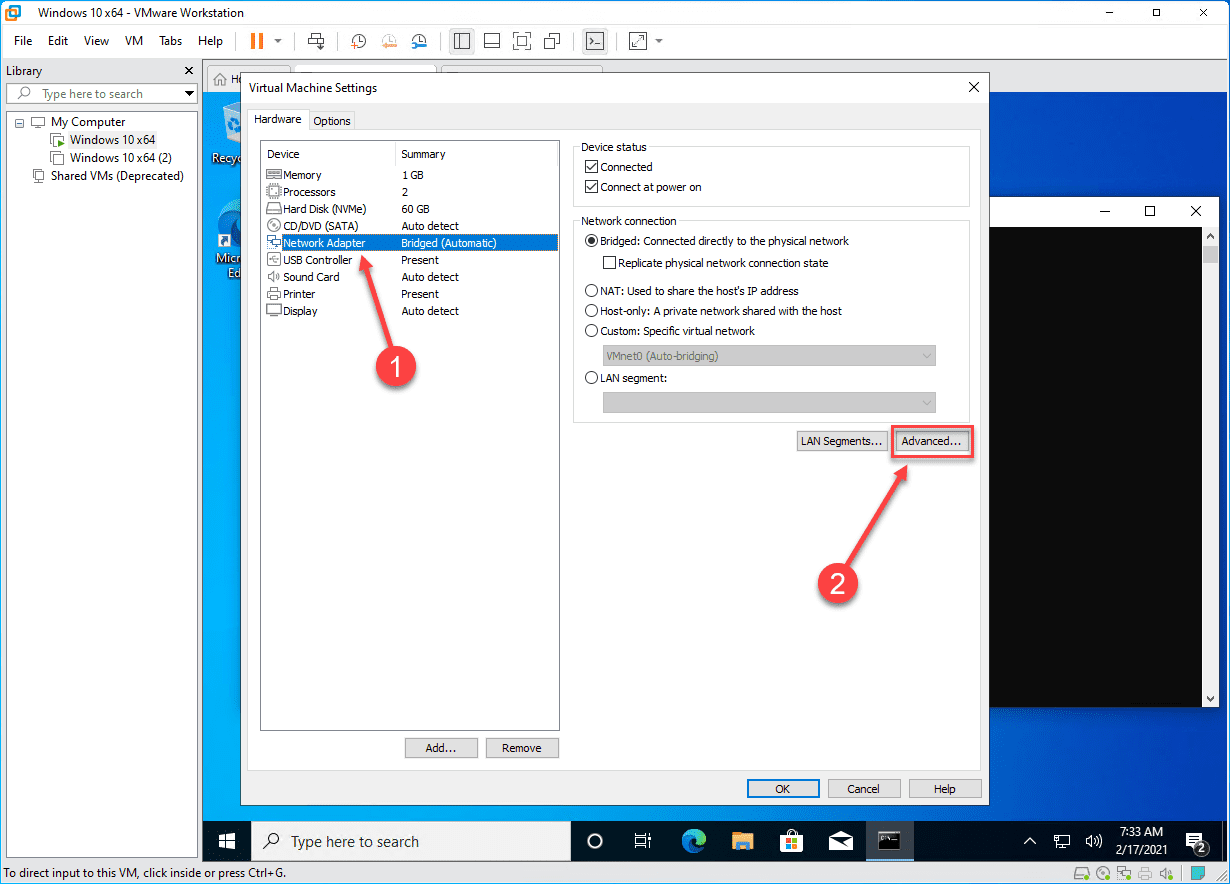Send Ctrl+Alt+Del to the guest
The image size is (1230, 884).
click(317, 41)
